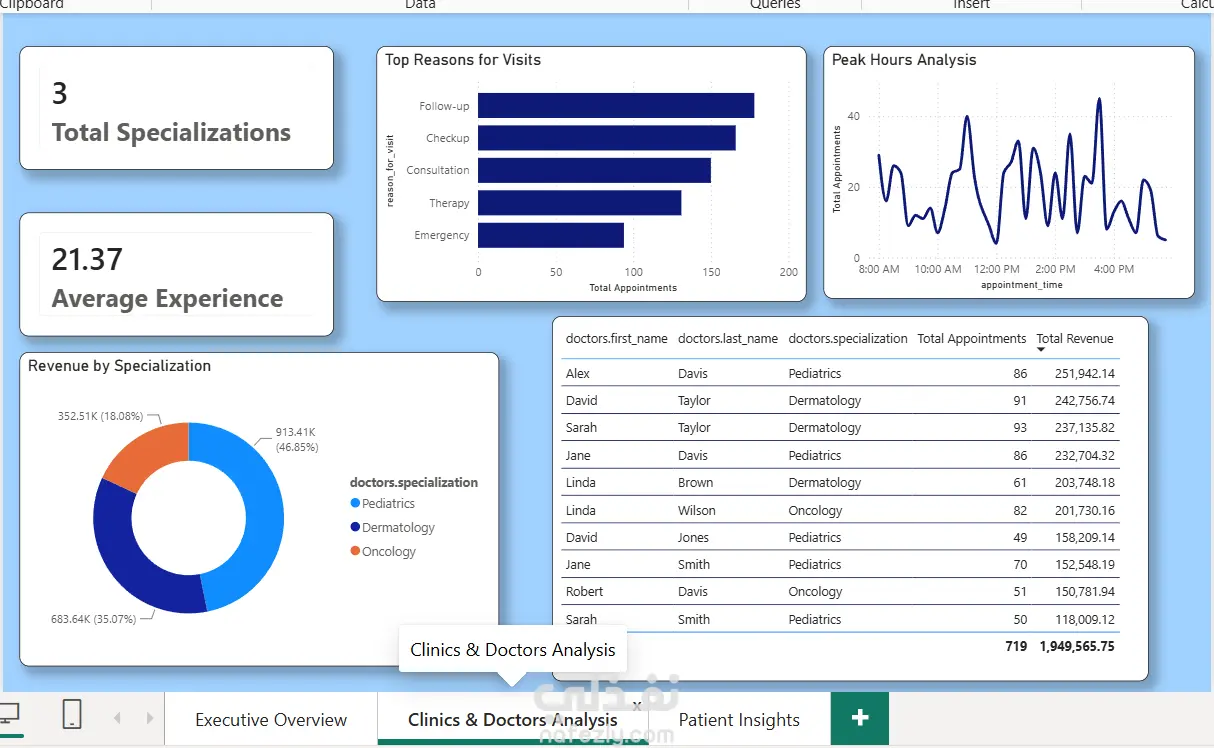The height and width of the screenshot is (748, 1214).
Task: Go to previous page tabs arrow
Action: [x=117, y=718]
